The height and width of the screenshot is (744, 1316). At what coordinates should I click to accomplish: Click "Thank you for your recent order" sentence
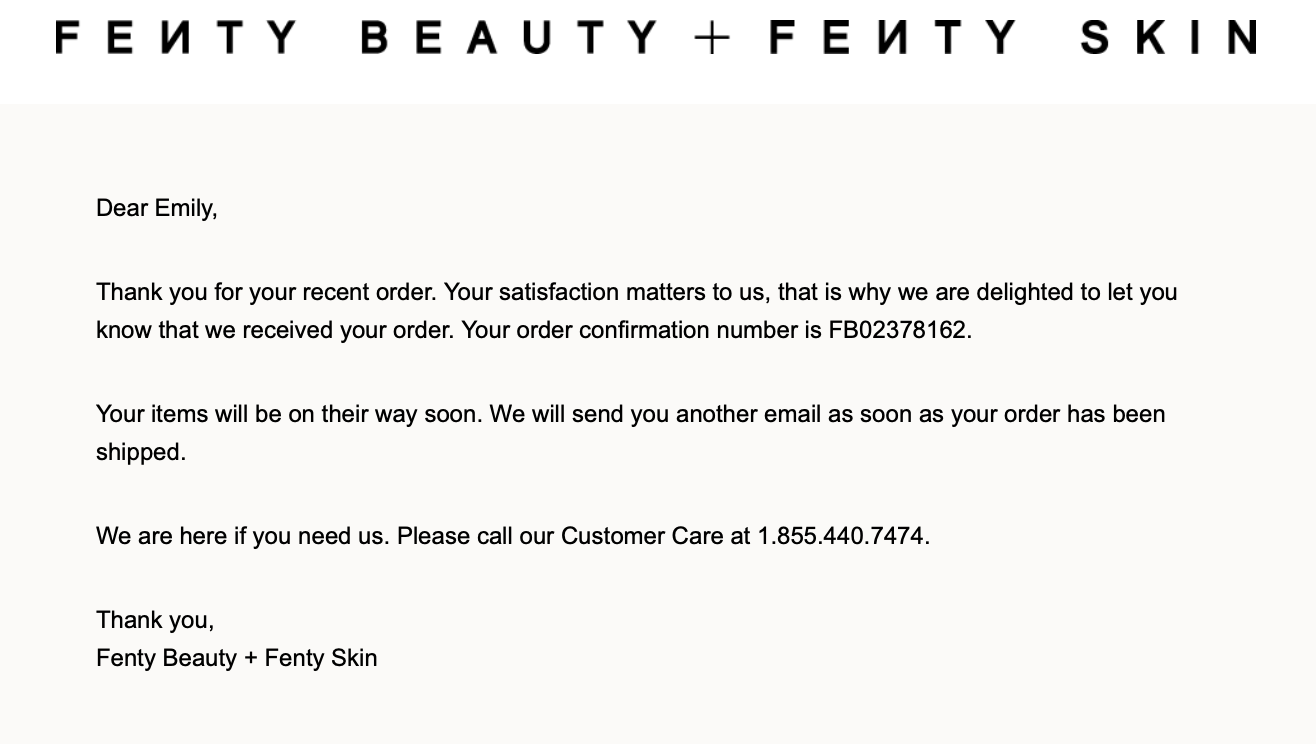tap(265, 292)
